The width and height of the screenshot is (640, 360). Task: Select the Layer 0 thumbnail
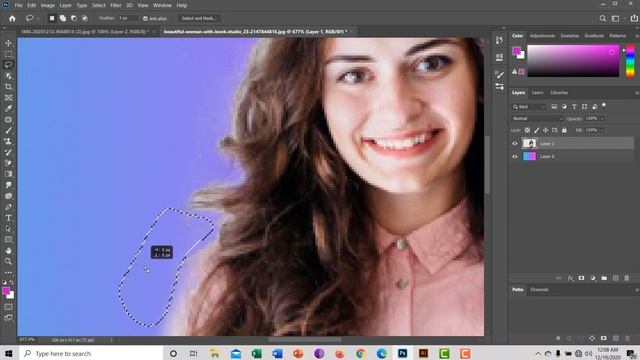pyautogui.click(x=529, y=156)
